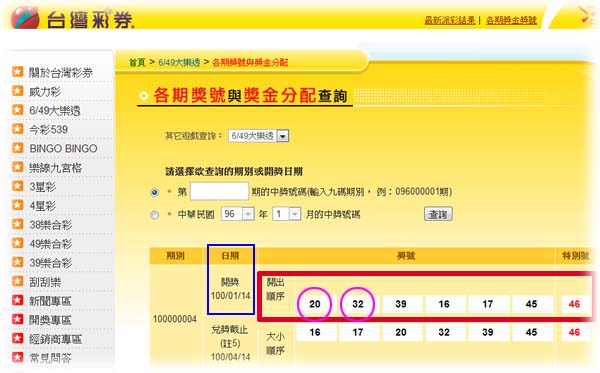
Task: Click star icon beside 今彩539
Action: coord(18,129)
